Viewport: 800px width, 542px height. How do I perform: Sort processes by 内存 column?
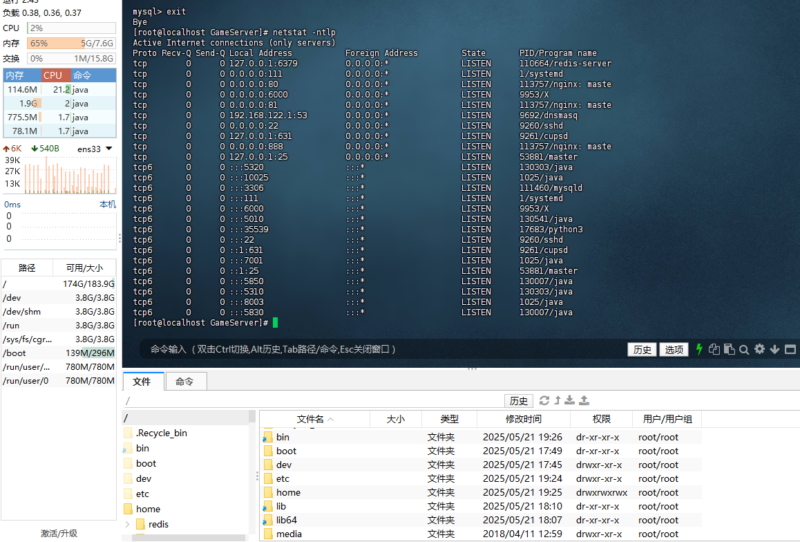(15, 75)
